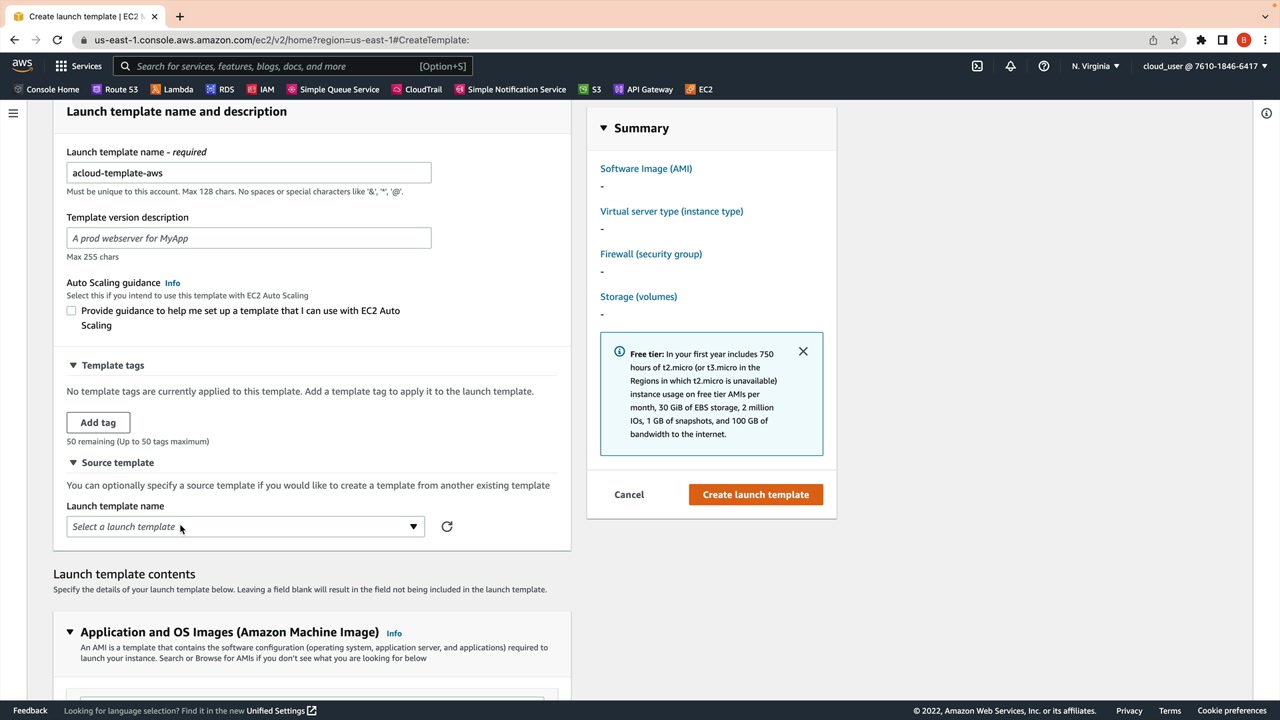The image size is (1280, 720).
Task: Open the Terms footer link
Action: [1170, 711]
